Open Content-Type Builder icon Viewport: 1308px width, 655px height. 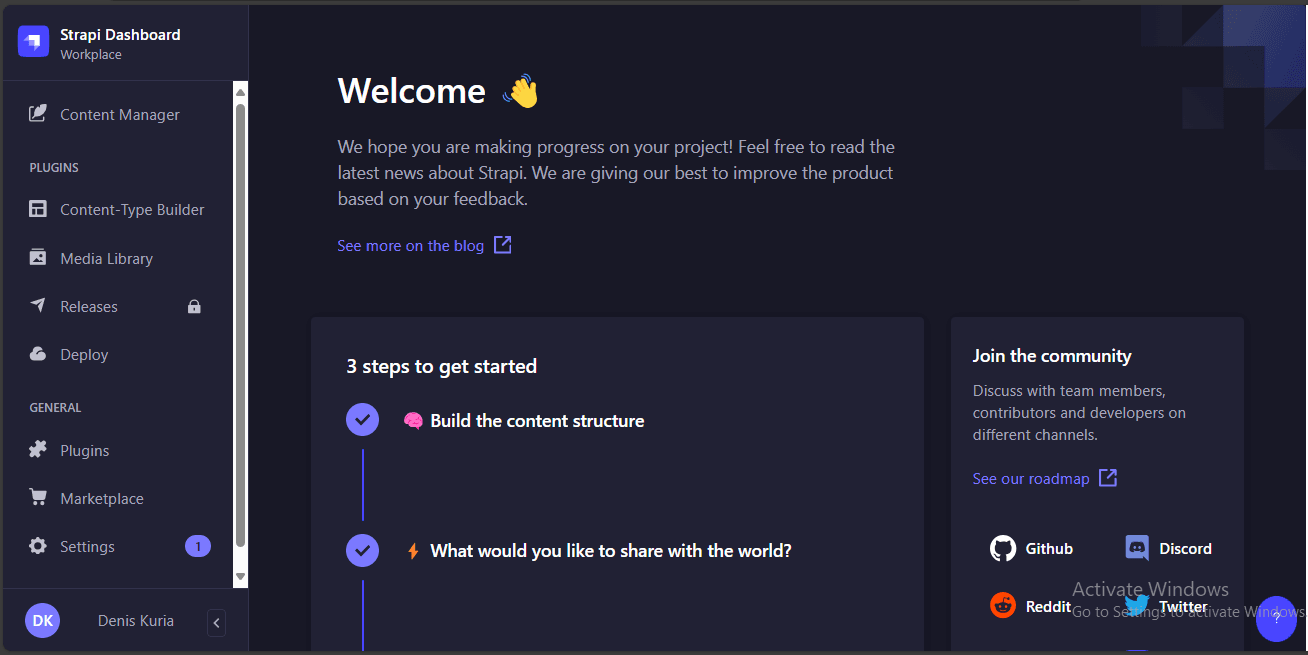coord(38,209)
